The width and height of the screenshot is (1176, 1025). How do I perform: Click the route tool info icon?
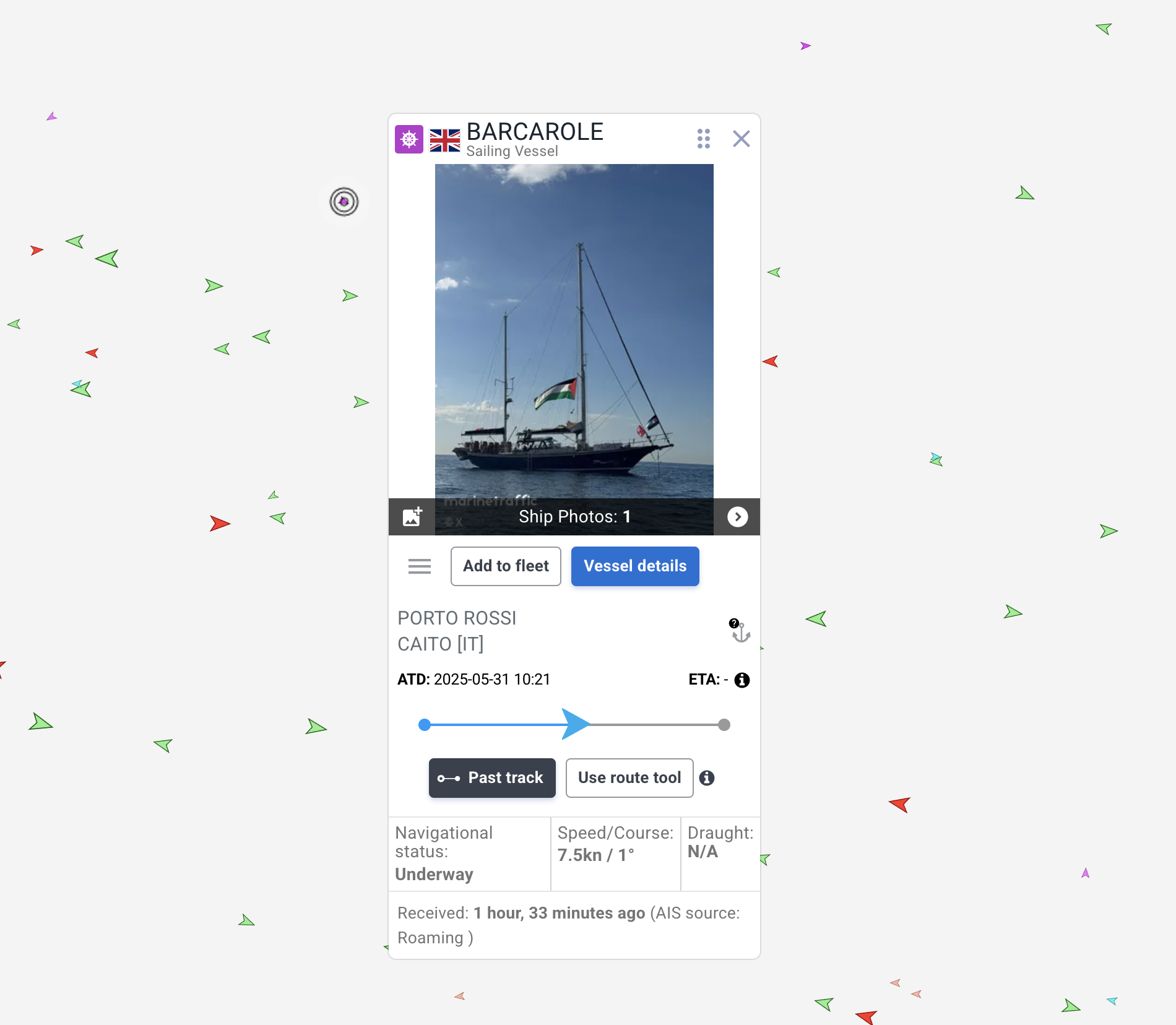[x=707, y=778]
